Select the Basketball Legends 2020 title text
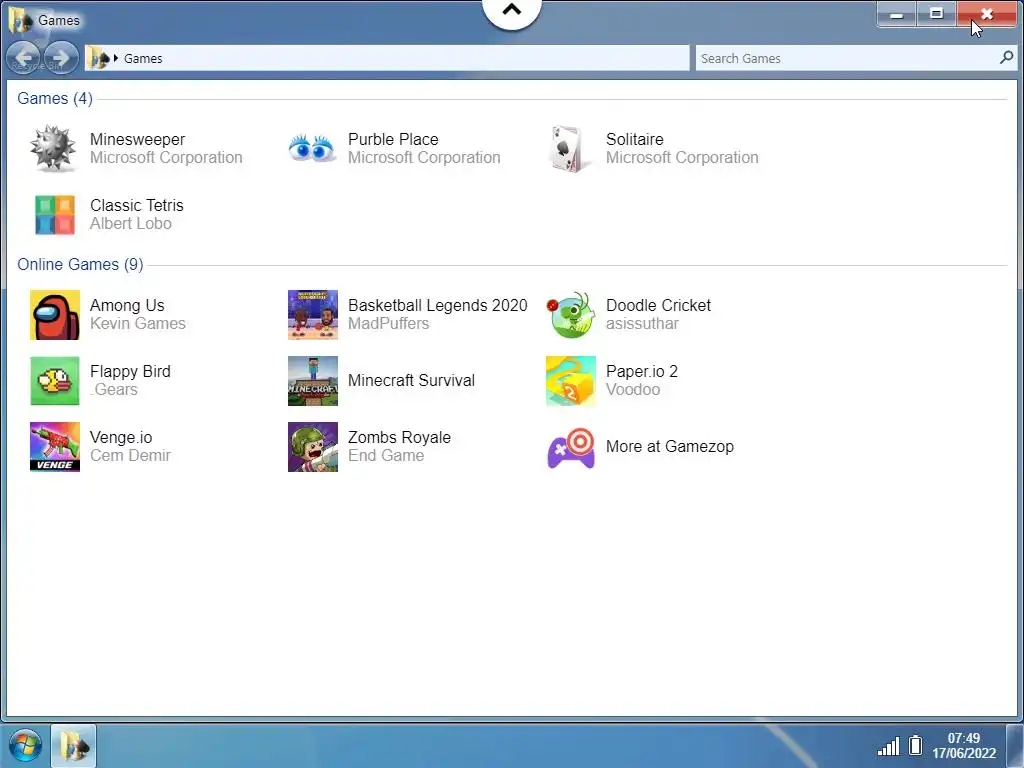Image resolution: width=1024 pixels, height=768 pixels. (438, 305)
